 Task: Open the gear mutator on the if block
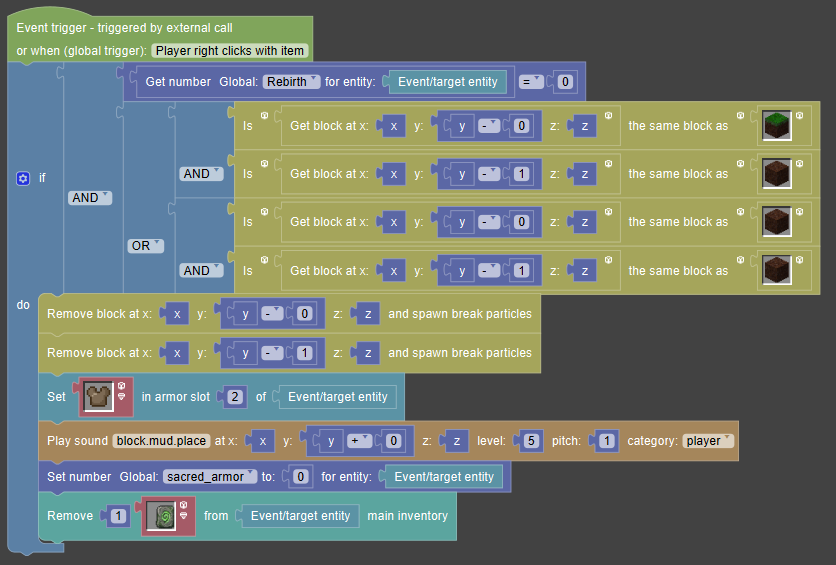pos(23,178)
